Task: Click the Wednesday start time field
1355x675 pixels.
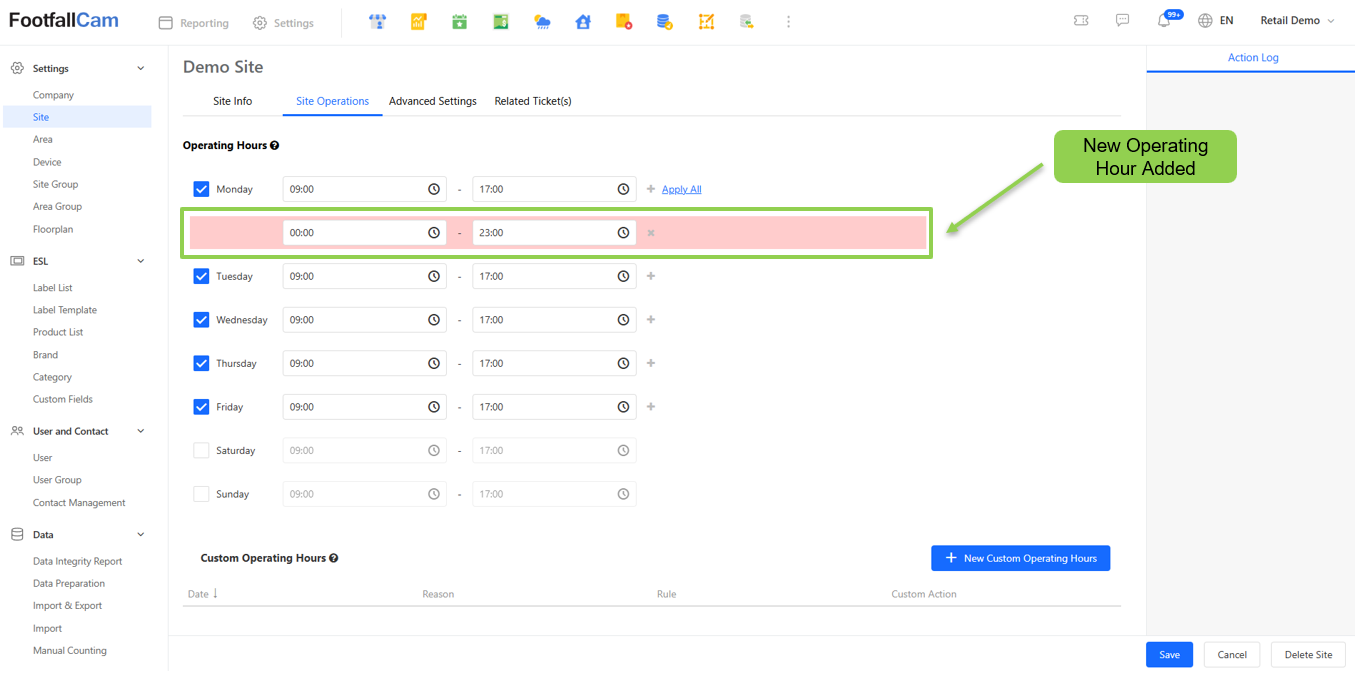Action: pyautogui.click(x=355, y=320)
